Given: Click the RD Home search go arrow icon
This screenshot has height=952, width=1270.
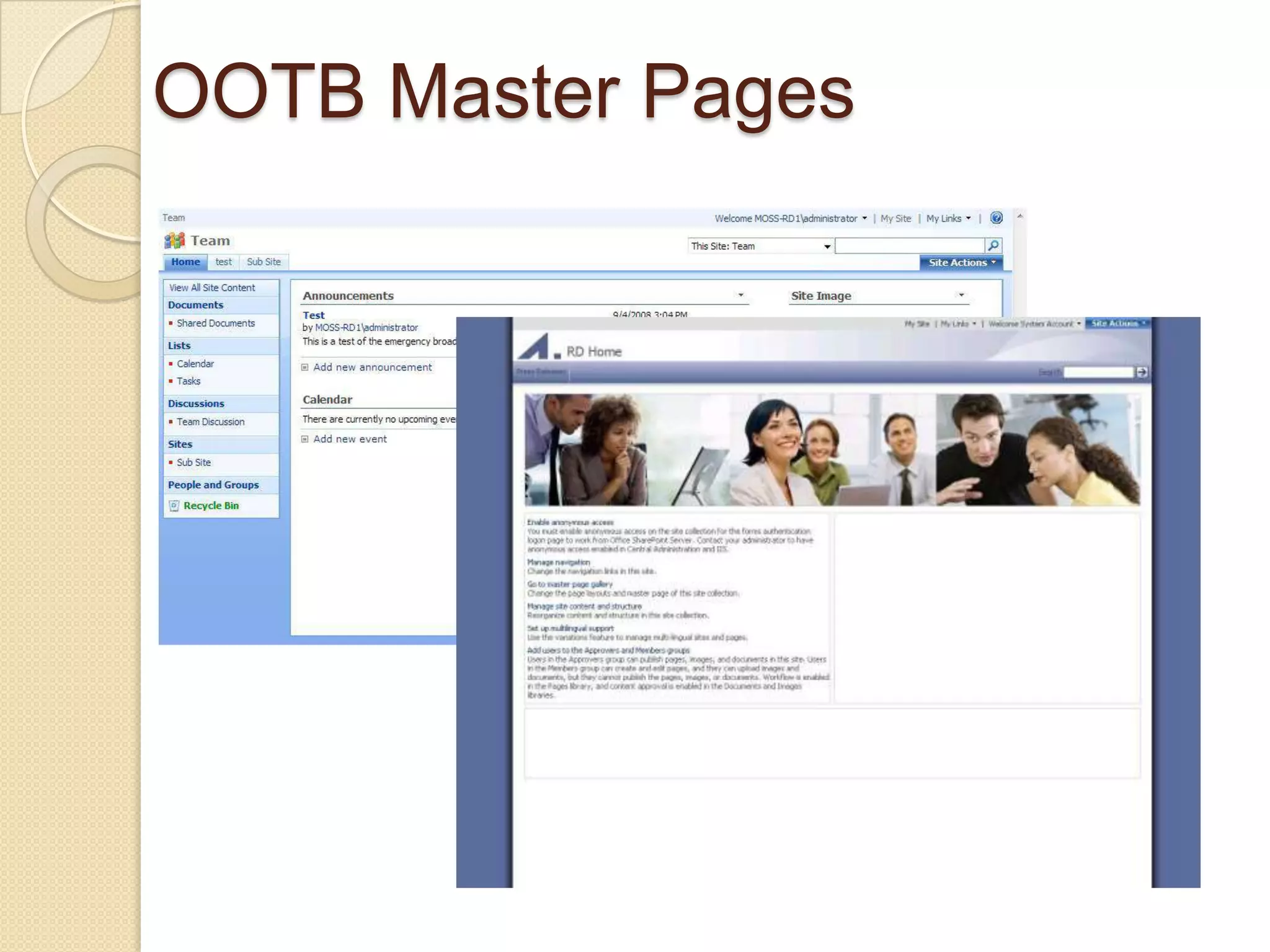Looking at the screenshot, I should [x=1141, y=372].
